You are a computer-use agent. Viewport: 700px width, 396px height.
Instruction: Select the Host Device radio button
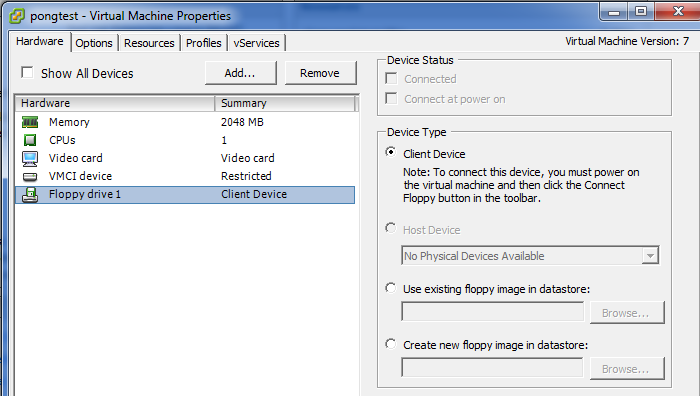[391, 228]
